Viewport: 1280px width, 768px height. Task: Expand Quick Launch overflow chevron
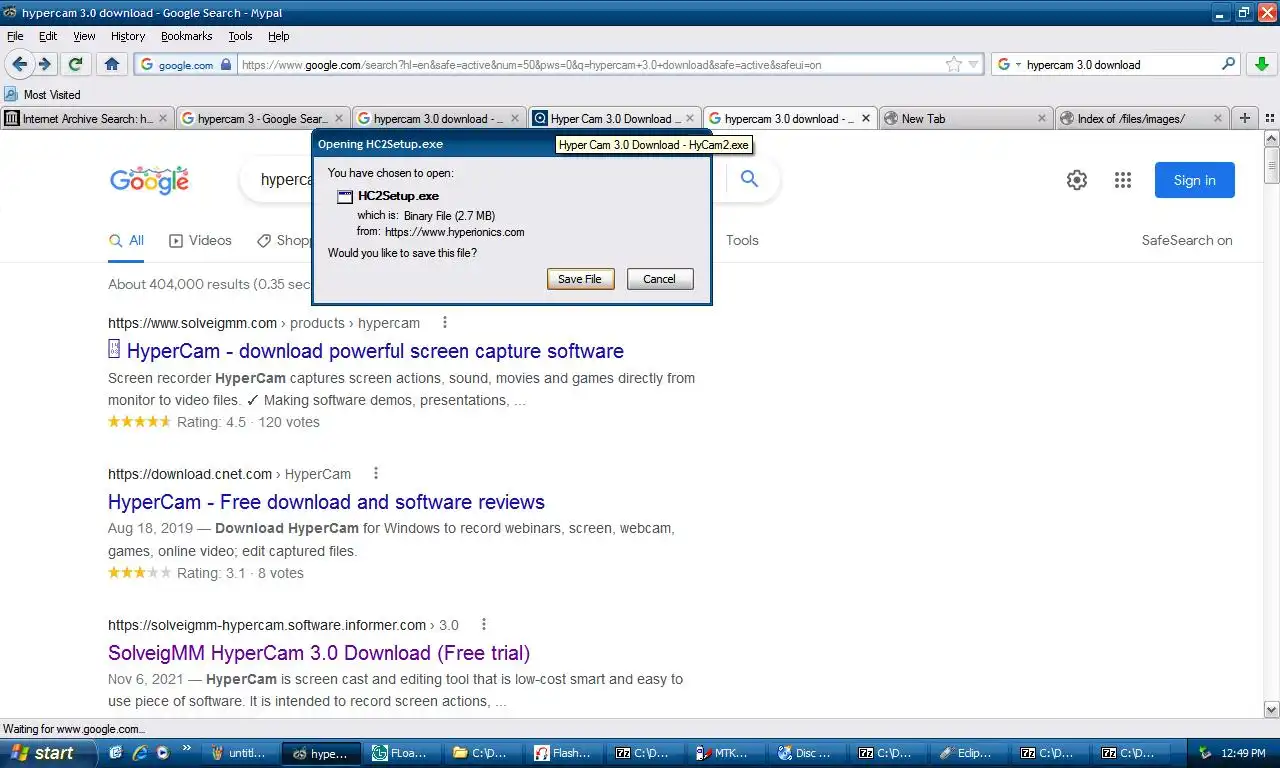pyautogui.click(x=186, y=750)
